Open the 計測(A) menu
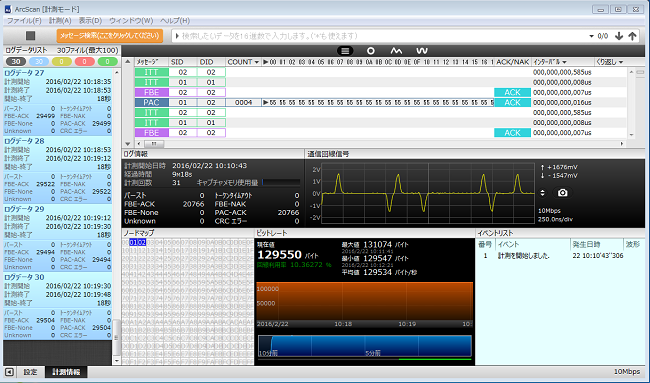This screenshot has height=383, width=650. click(x=60, y=20)
